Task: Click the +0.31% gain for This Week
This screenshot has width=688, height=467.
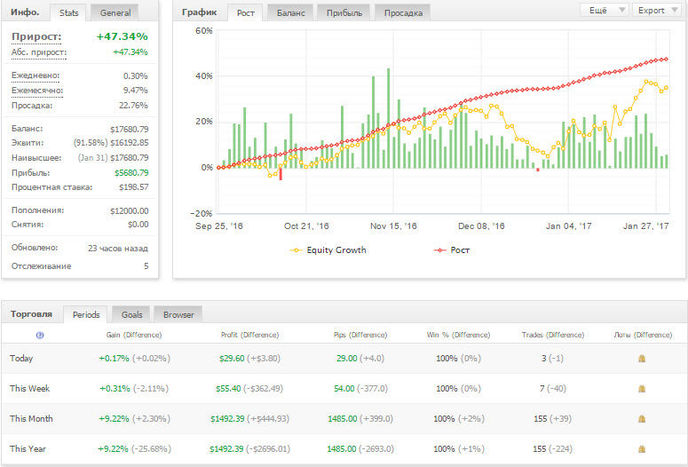Action: tap(115, 389)
